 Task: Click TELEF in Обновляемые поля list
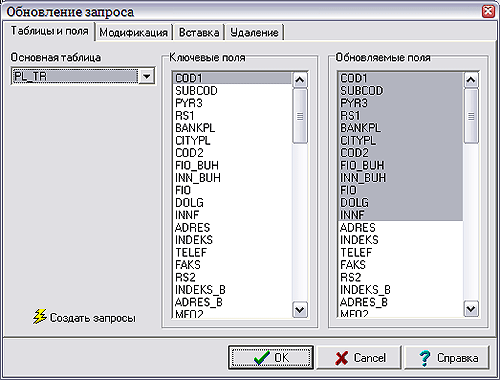tap(401, 252)
